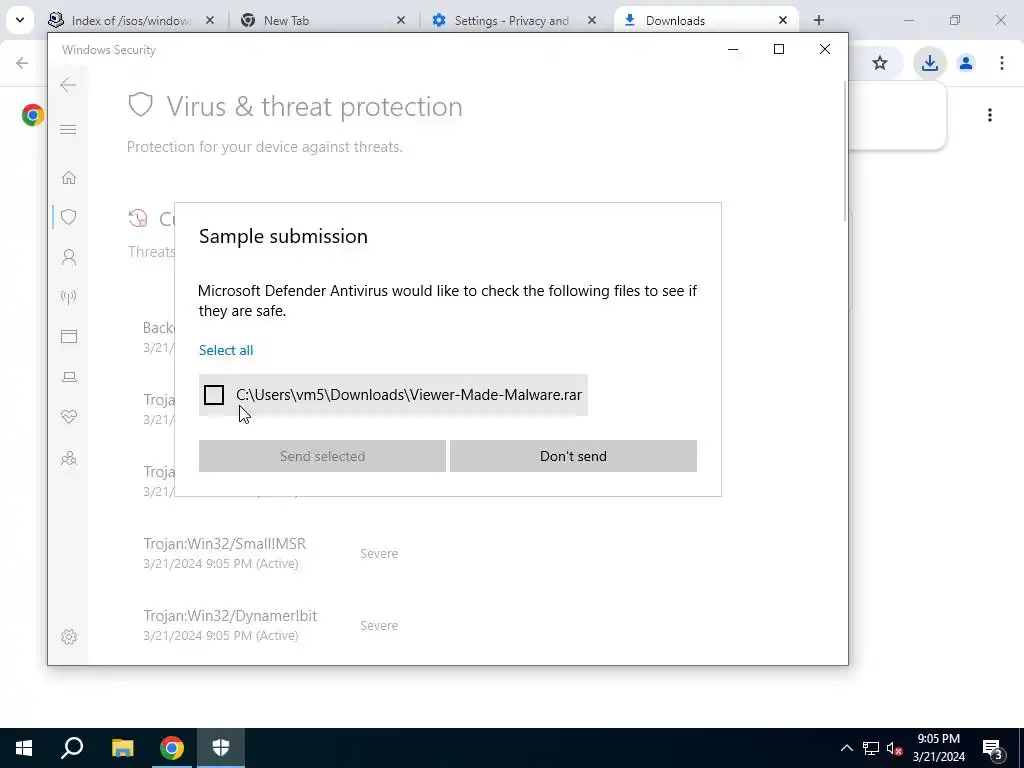Click the muted volume icon in tray
Screen dimensions: 1024x768
pyautogui.click(x=894, y=748)
